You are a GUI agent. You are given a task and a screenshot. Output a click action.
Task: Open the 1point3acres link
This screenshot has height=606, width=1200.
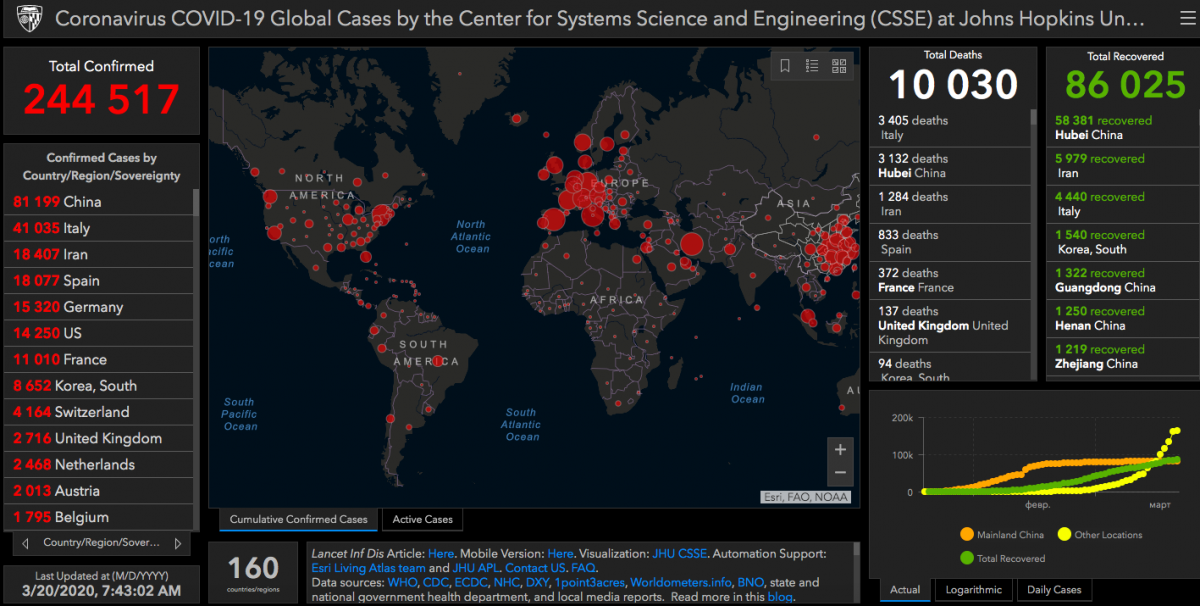(591, 582)
